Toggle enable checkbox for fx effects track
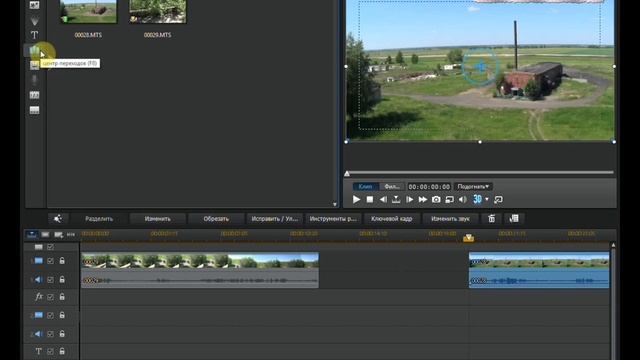Viewport: 640px width, 360px height. 50,297
